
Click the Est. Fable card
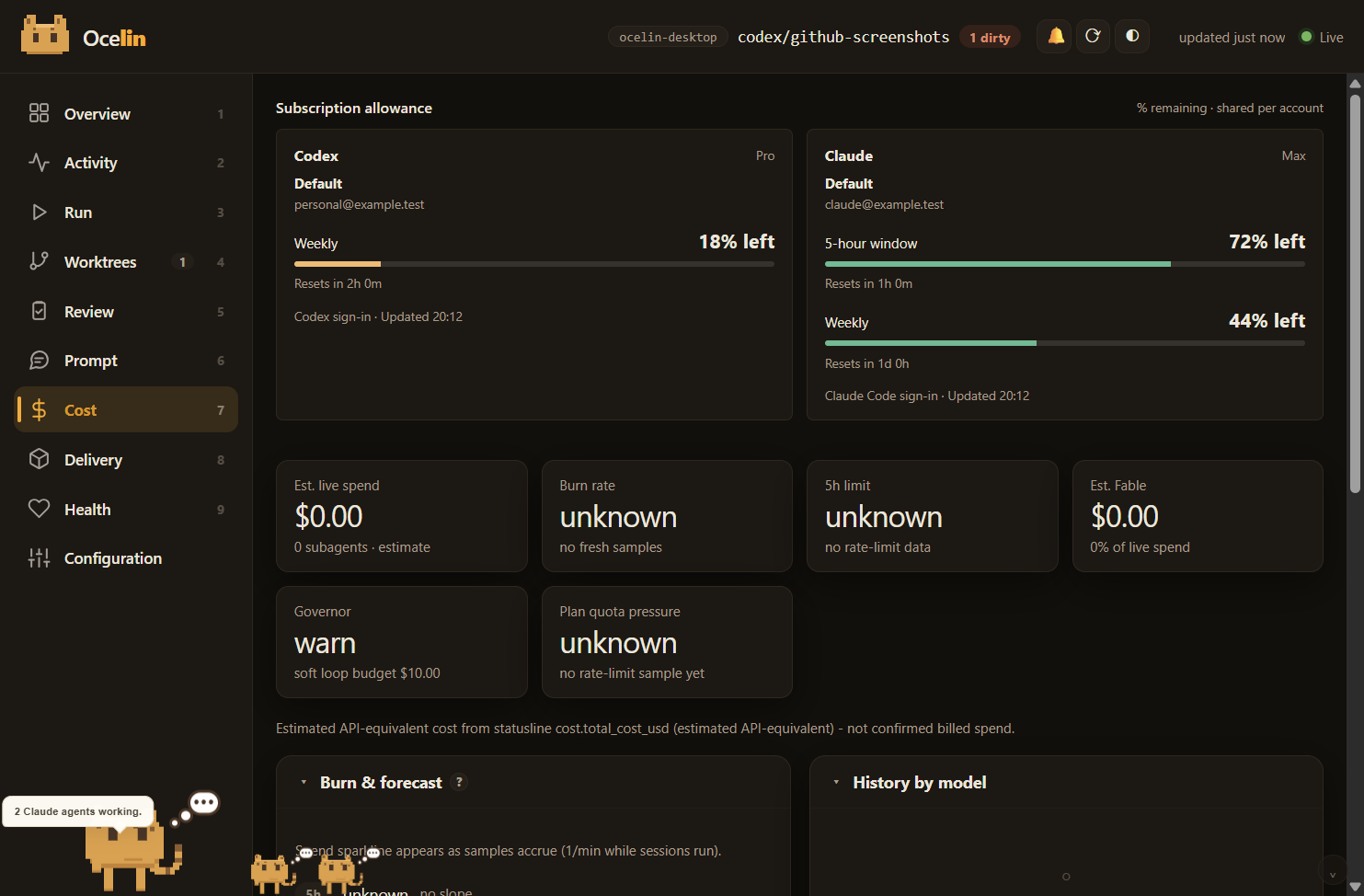pos(1198,516)
